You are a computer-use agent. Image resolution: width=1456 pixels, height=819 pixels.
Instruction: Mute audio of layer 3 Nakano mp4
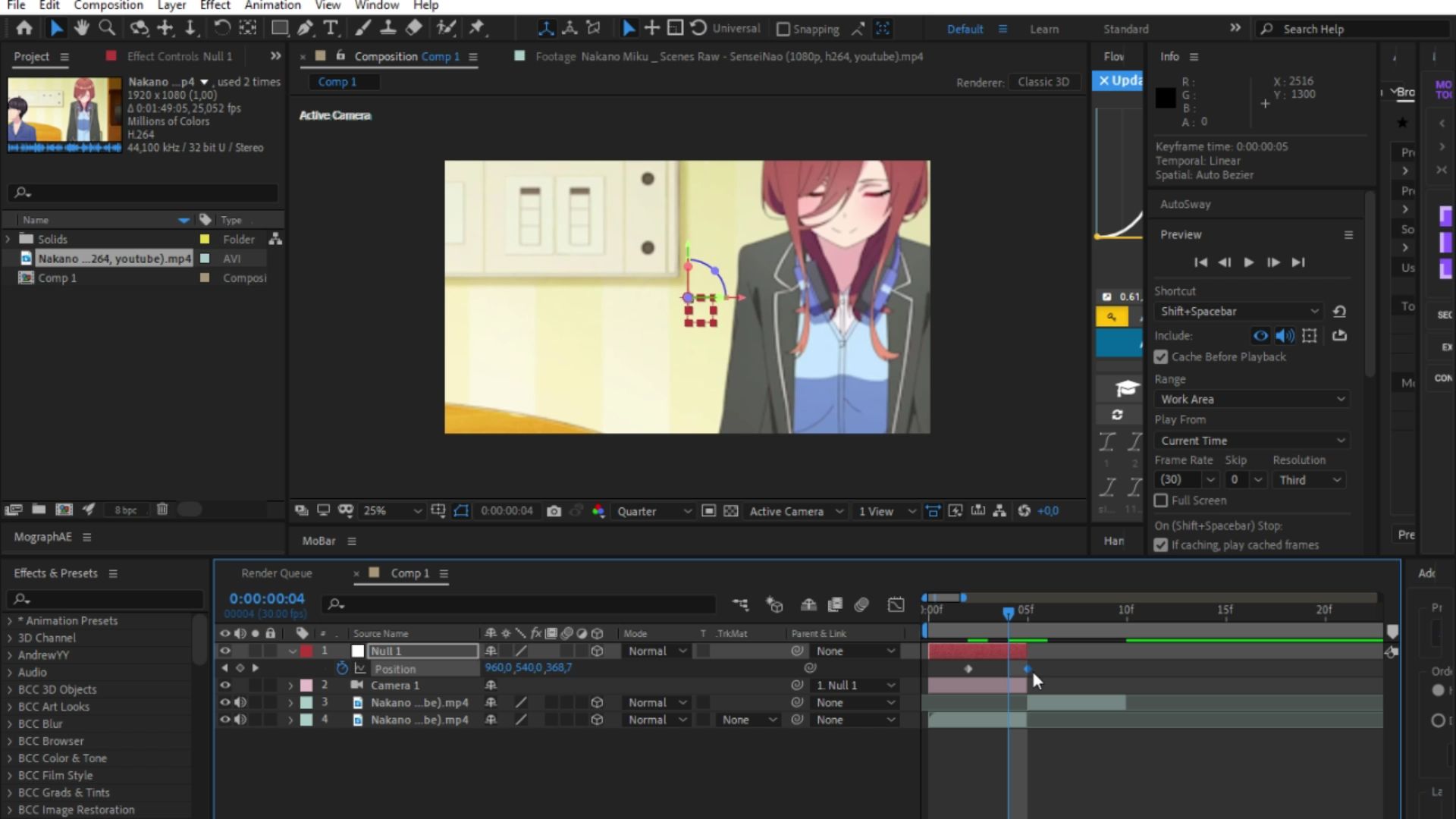point(240,702)
